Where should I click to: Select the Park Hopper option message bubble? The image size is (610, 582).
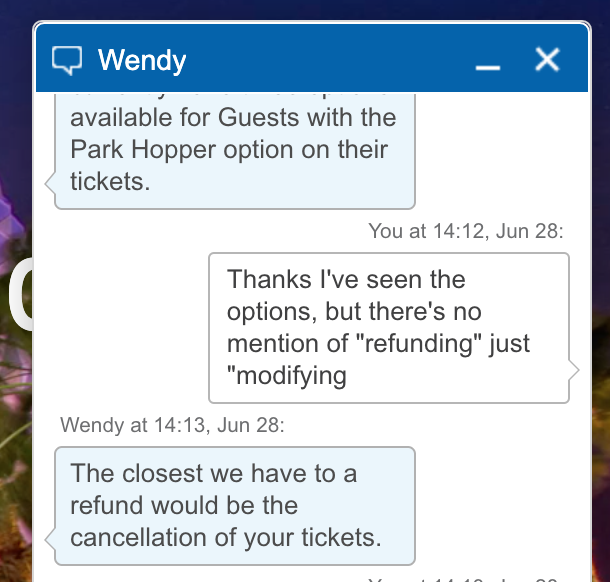tap(234, 149)
